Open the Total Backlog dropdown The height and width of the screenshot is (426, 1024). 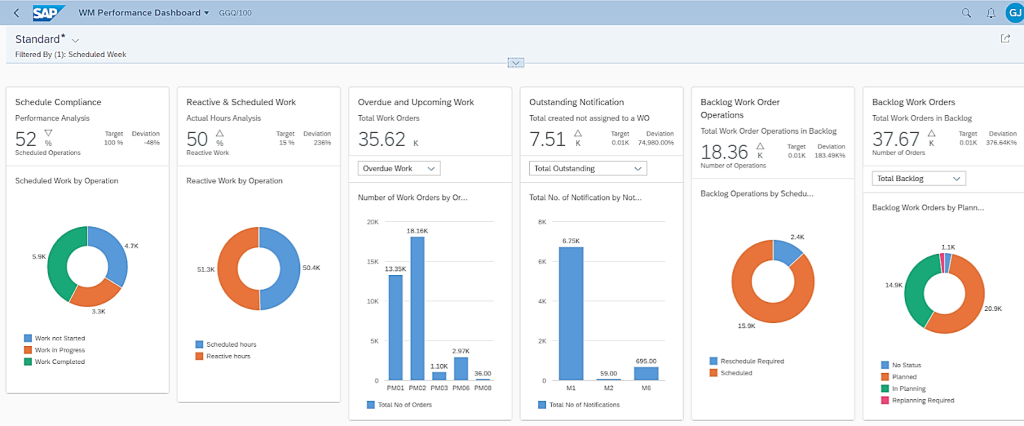click(918, 178)
